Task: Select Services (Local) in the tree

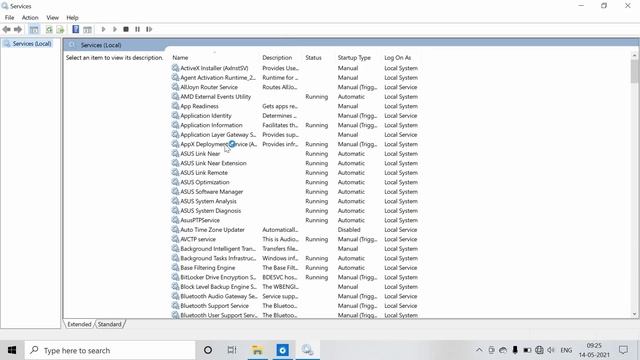Action: point(31,44)
